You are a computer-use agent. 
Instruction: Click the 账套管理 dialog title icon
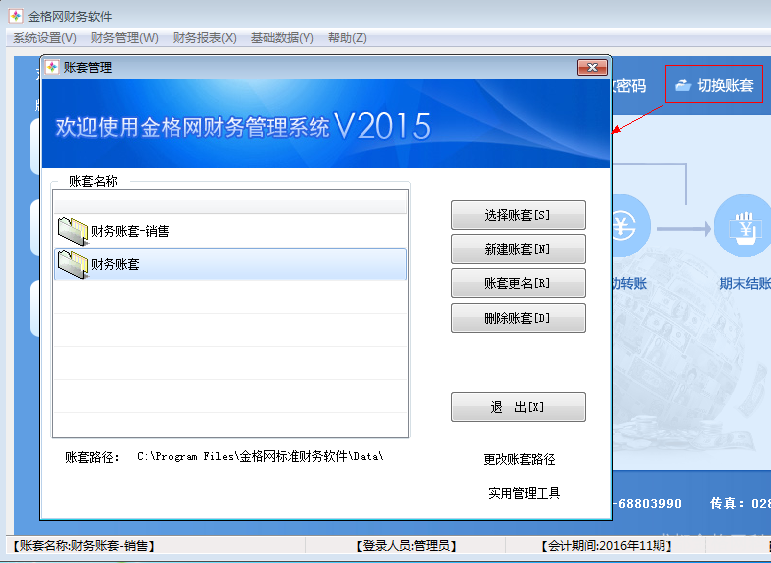tap(52, 68)
